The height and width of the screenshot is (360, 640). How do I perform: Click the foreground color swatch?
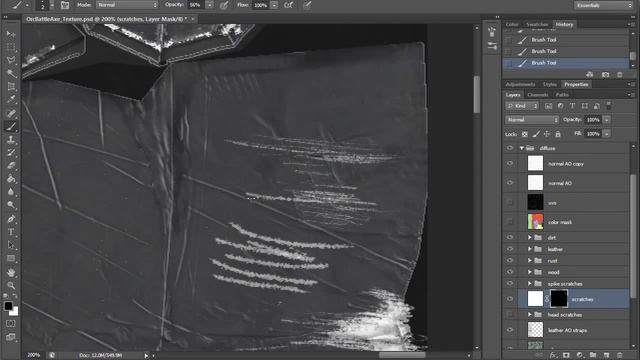(x=8, y=306)
